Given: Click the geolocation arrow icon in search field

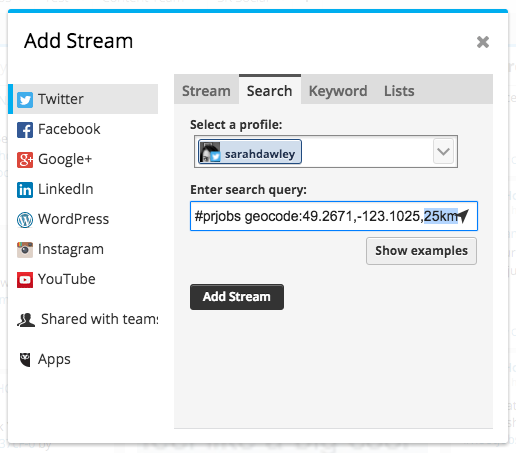Looking at the screenshot, I should pos(464,216).
